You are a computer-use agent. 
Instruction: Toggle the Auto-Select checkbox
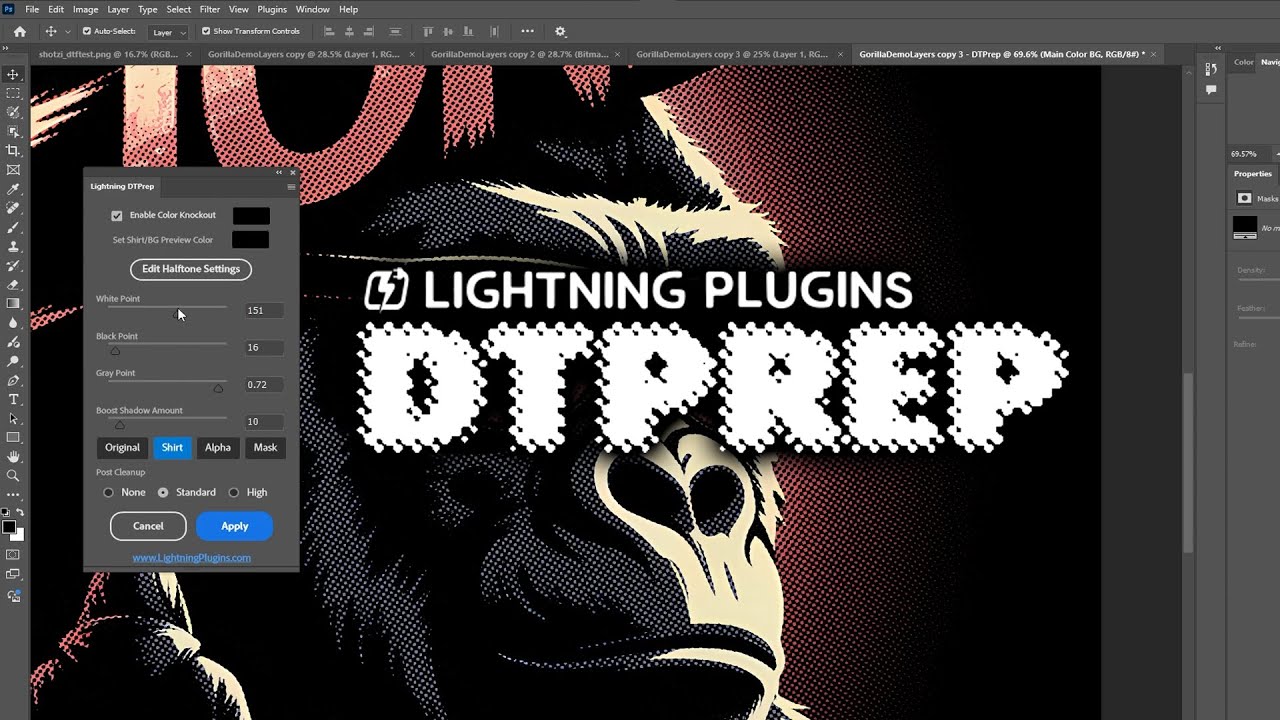87,31
